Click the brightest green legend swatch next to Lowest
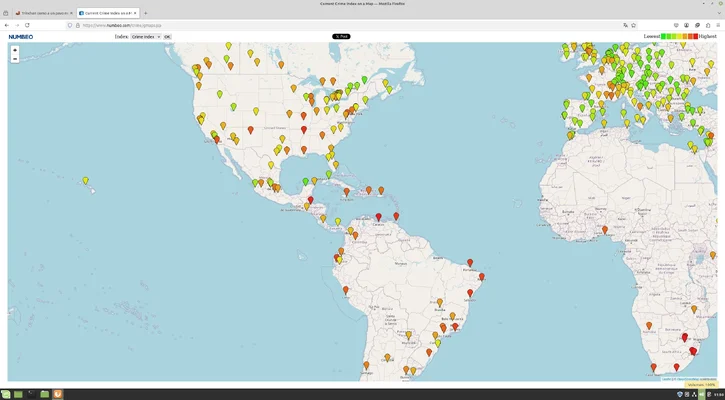The width and height of the screenshot is (725, 400). click(664, 37)
